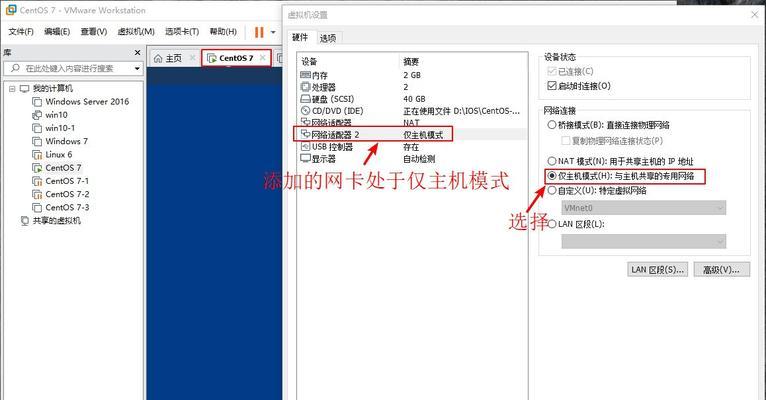The width and height of the screenshot is (766, 400).
Task: Open the dropdown arrow next to pause button
Action: point(273,32)
